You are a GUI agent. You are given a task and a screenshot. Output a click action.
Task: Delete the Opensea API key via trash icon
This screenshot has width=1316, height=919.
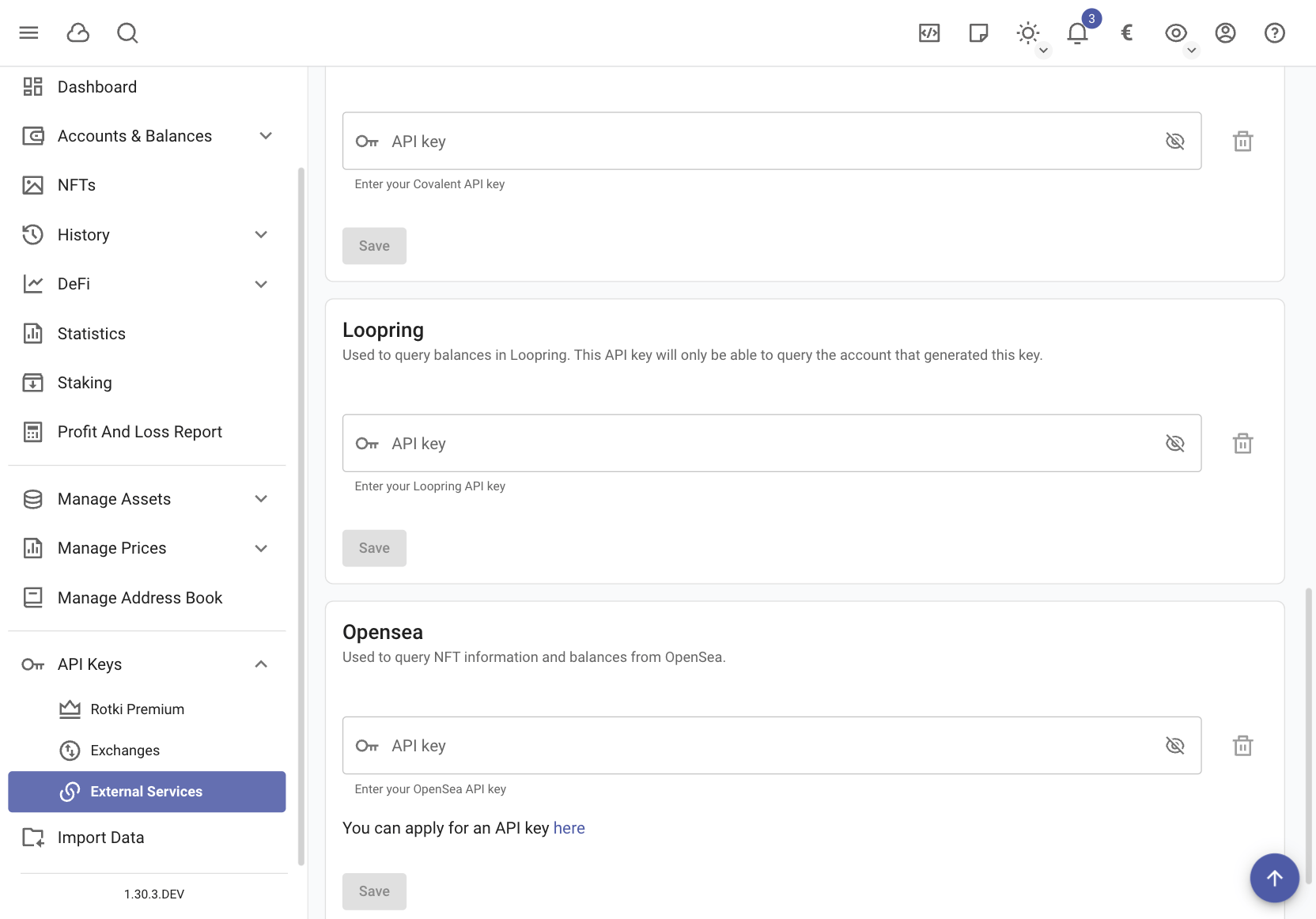(1243, 745)
